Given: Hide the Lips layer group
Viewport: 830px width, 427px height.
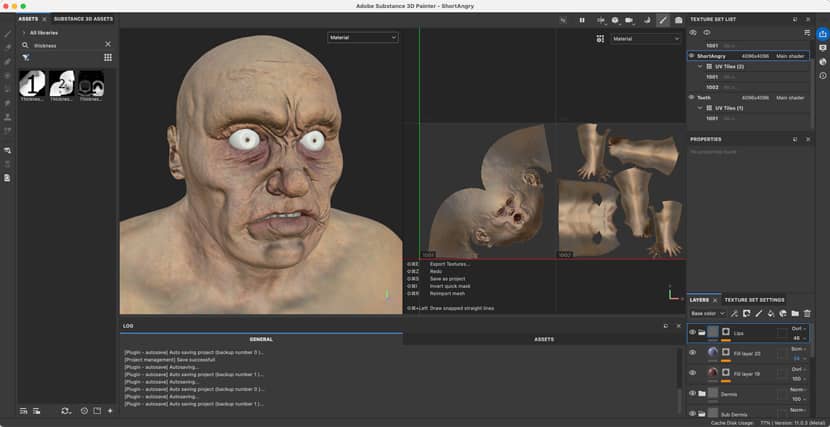Looking at the screenshot, I should (x=692, y=332).
